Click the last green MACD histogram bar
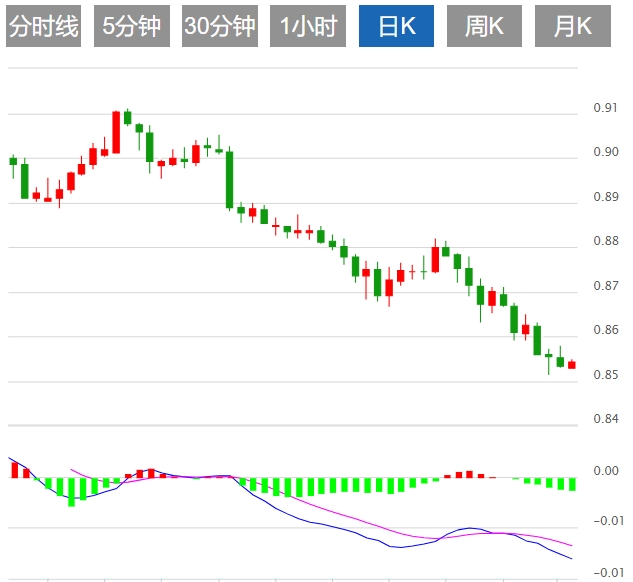Screen dimensions: 633x582 click(x=572, y=484)
